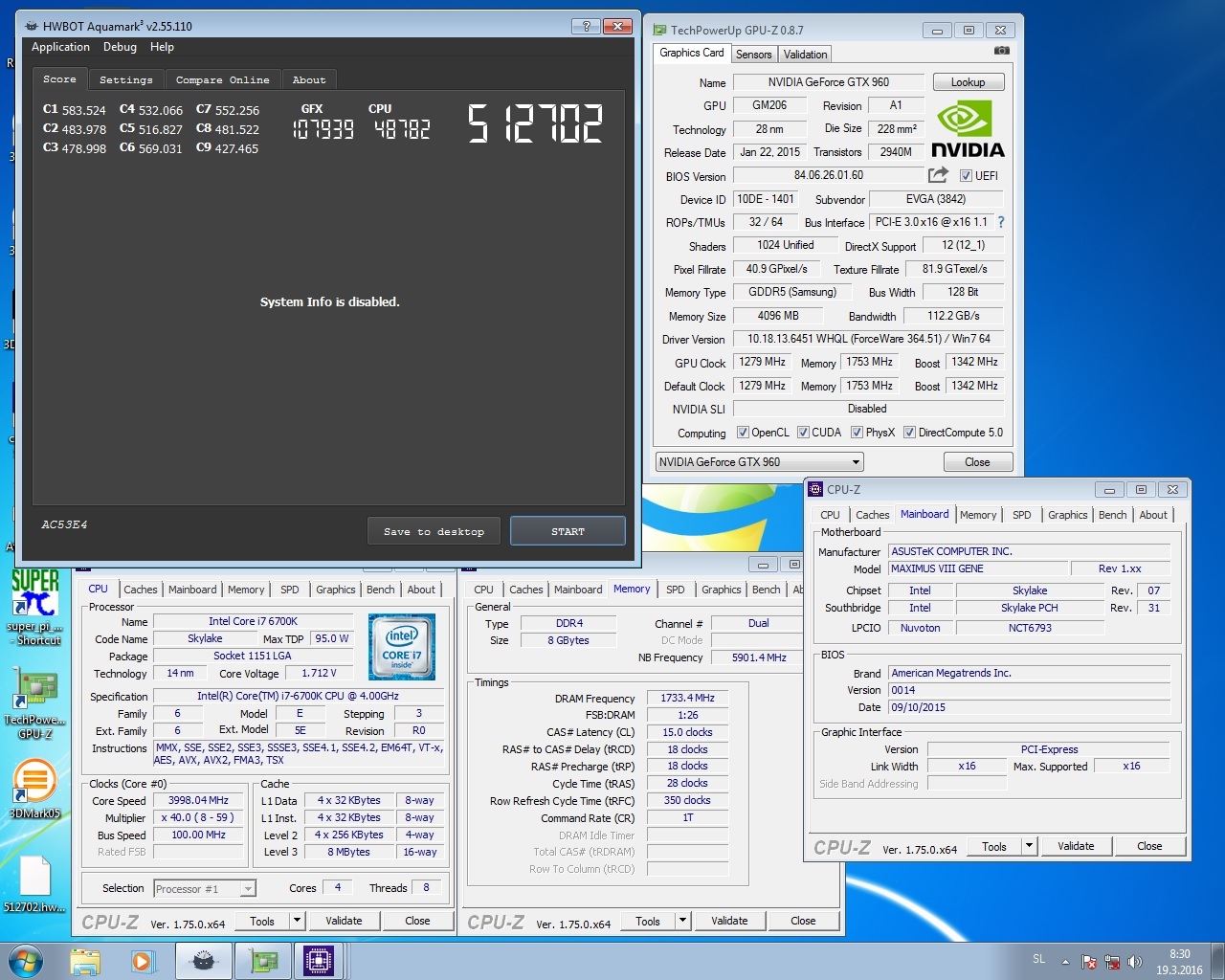Image resolution: width=1225 pixels, height=980 pixels.
Task: Click the Action Center flag tray icon
Action: point(1089,962)
